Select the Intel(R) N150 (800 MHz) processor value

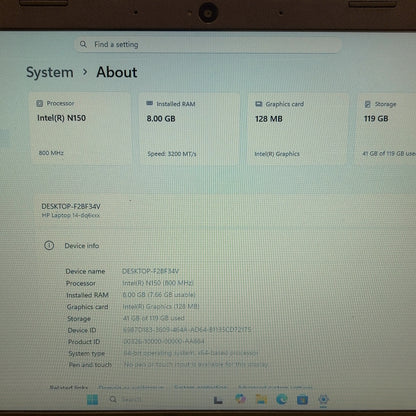click(x=158, y=283)
